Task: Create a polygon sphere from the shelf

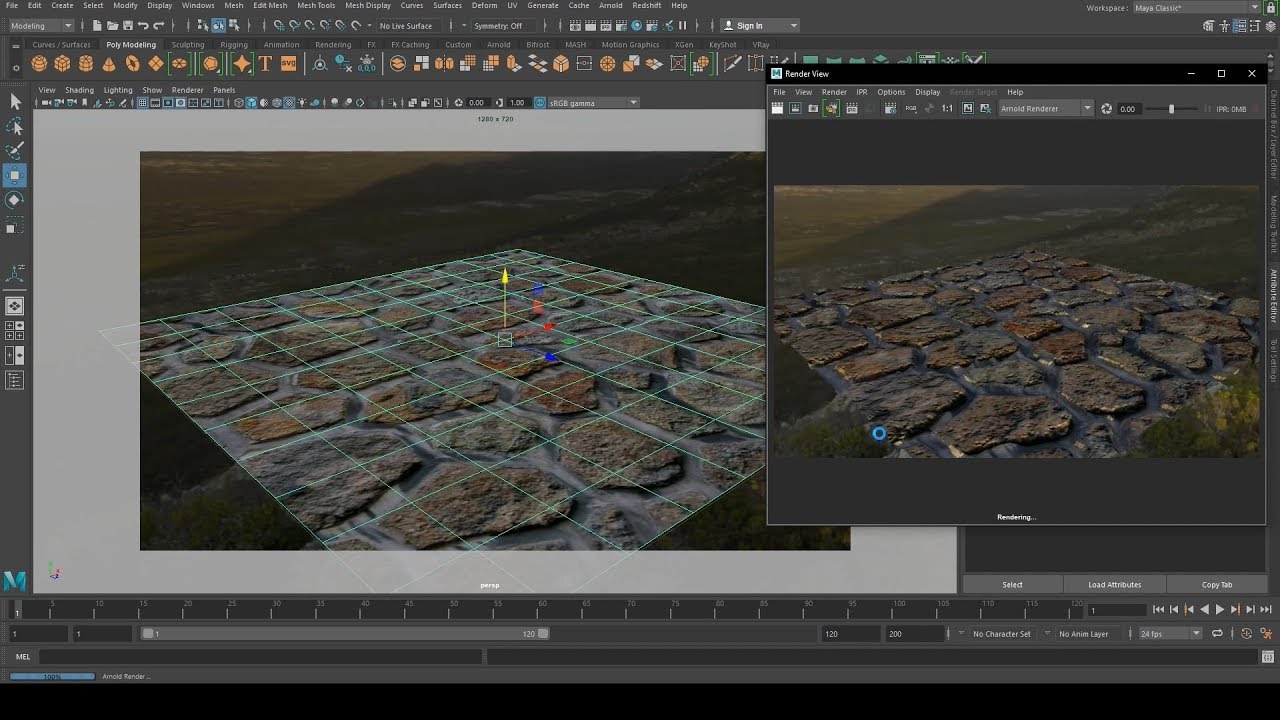Action: pyautogui.click(x=39, y=64)
